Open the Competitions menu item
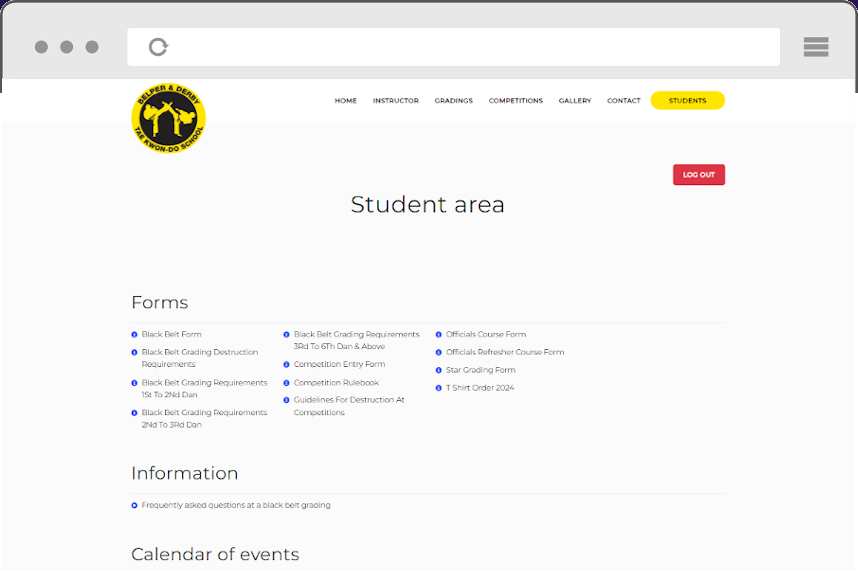The image size is (858, 572). coord(515,101)
